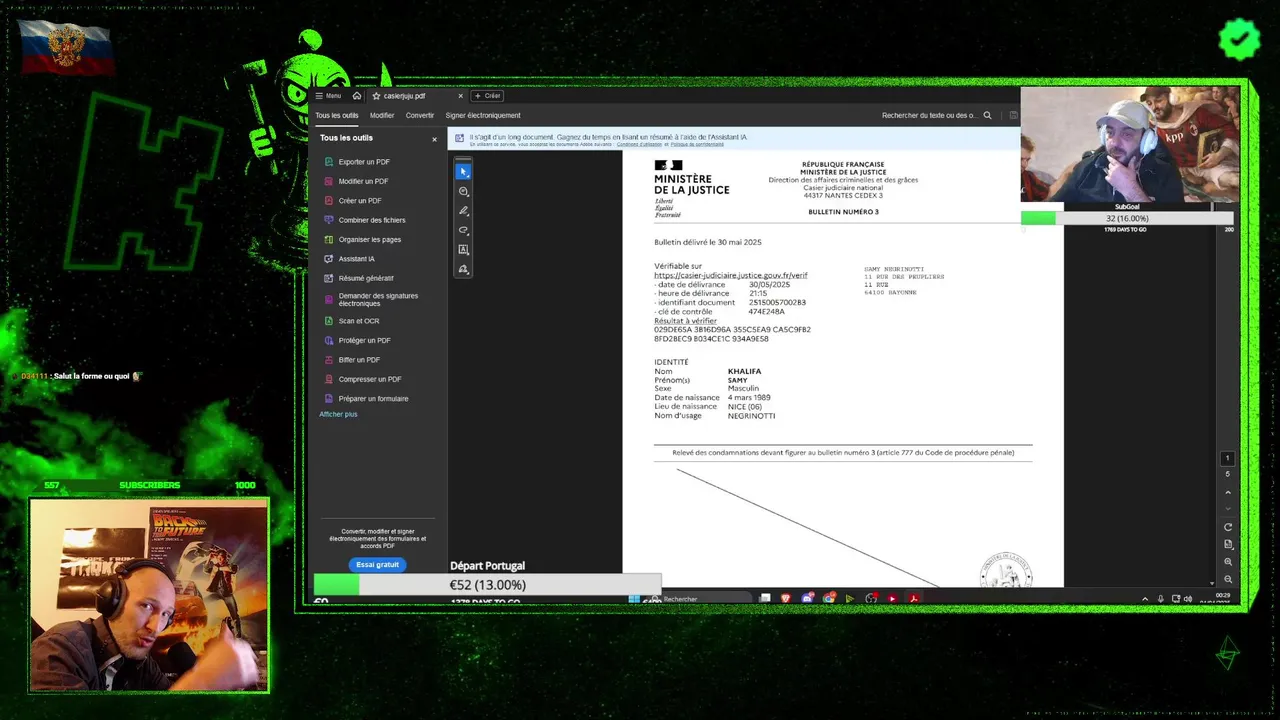Select the arrow selection tool

coord(463,172)
